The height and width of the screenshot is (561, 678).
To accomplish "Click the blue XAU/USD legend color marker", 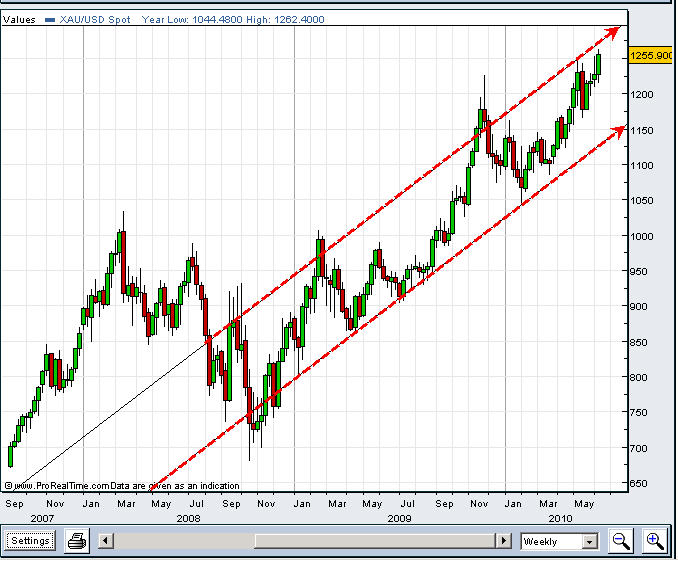I will [50, 19].
